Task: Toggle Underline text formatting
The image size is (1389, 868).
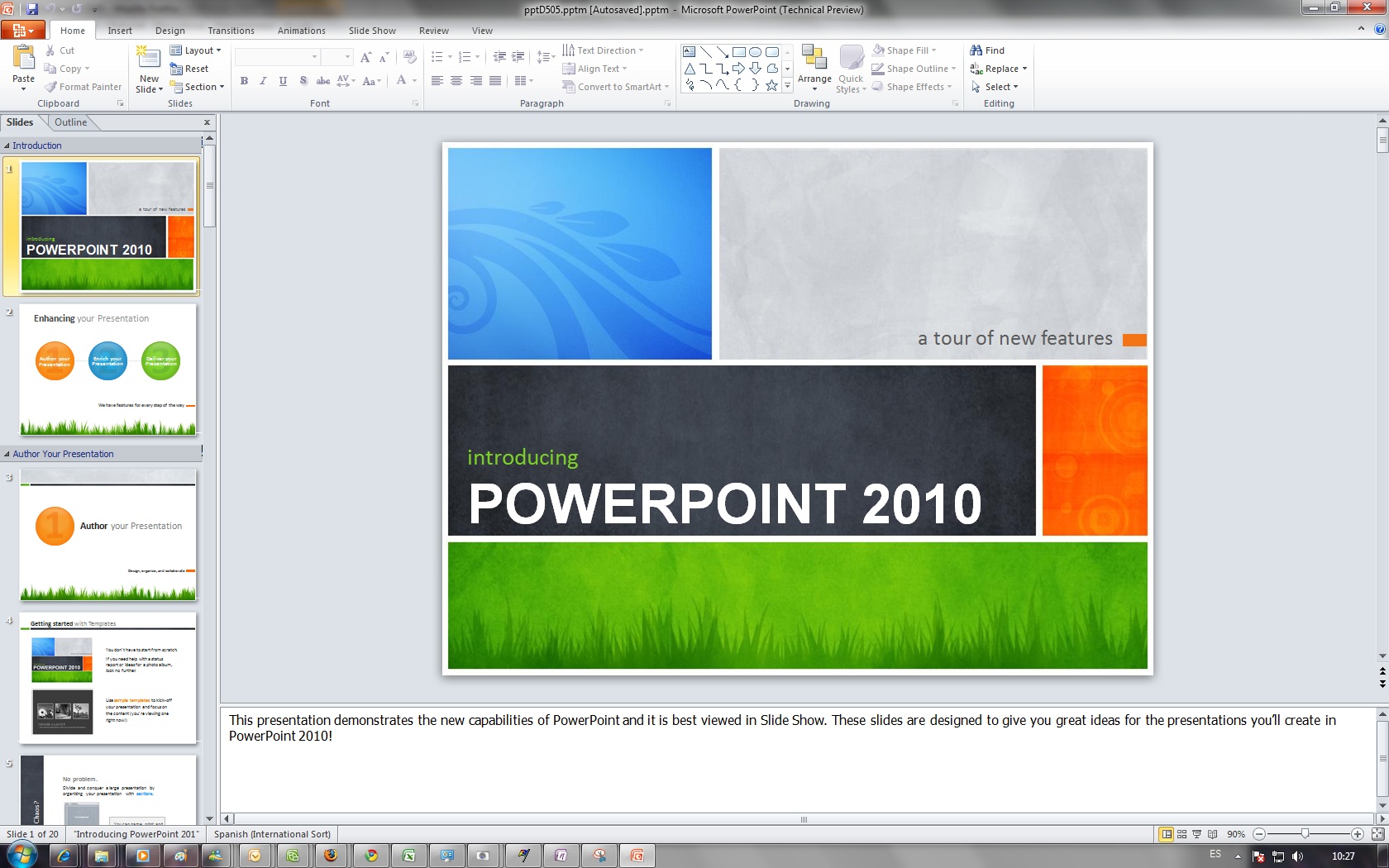Action: pyautogui.click(x=283, y=81)
